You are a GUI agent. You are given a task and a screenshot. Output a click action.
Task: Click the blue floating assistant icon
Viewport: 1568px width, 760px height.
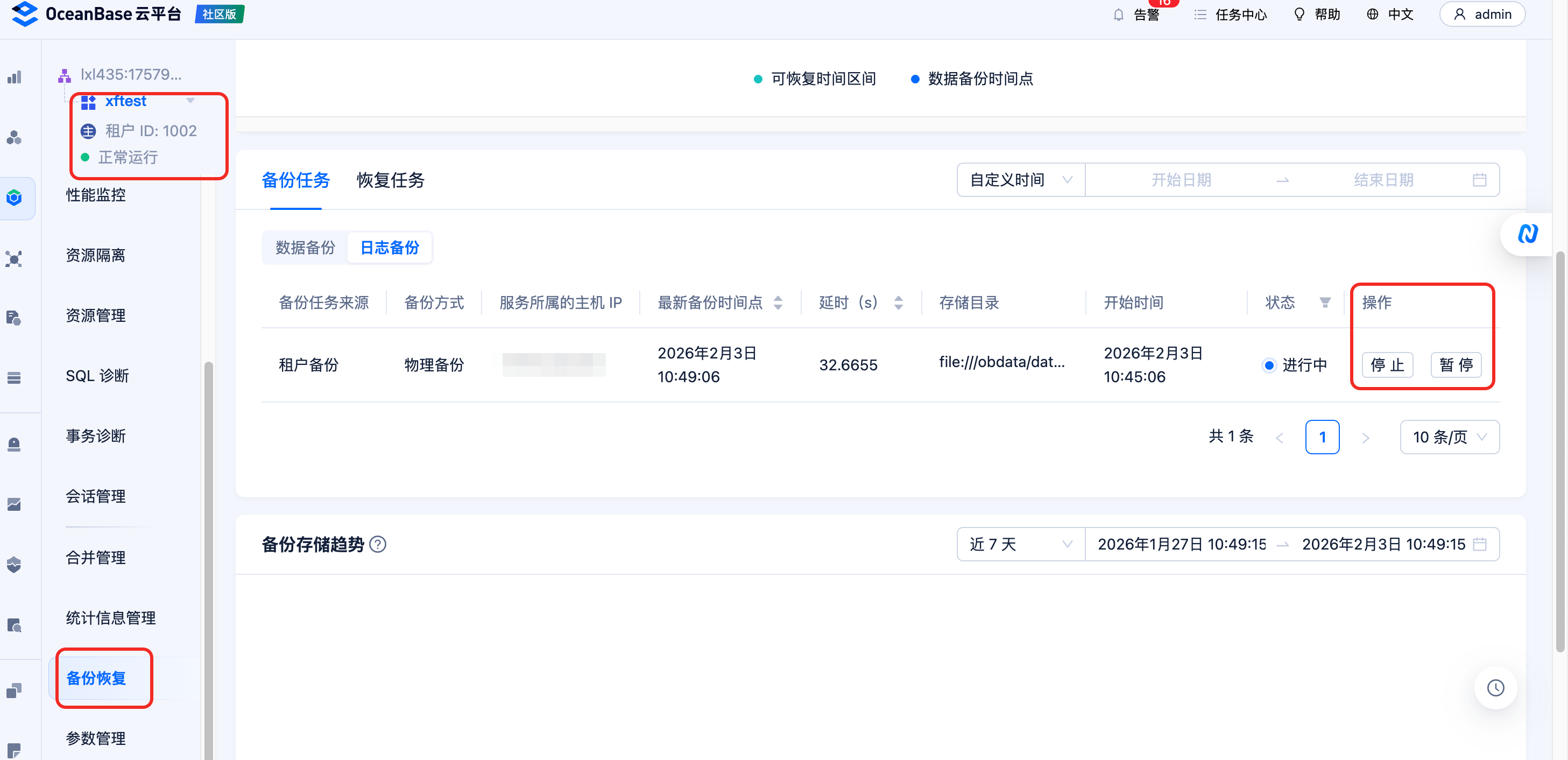click(1527, 234)
